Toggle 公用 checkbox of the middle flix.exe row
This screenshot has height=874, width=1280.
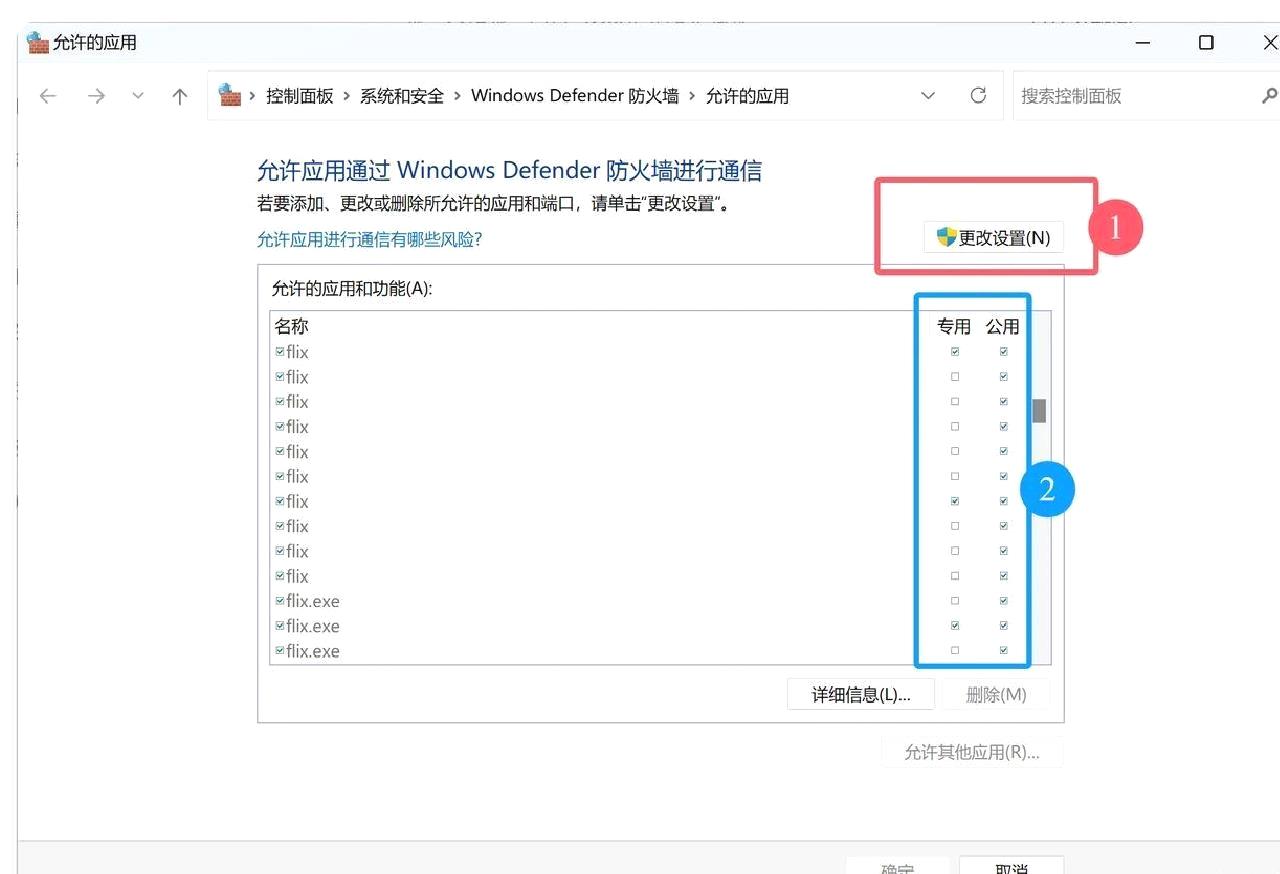click(1004, 626)
